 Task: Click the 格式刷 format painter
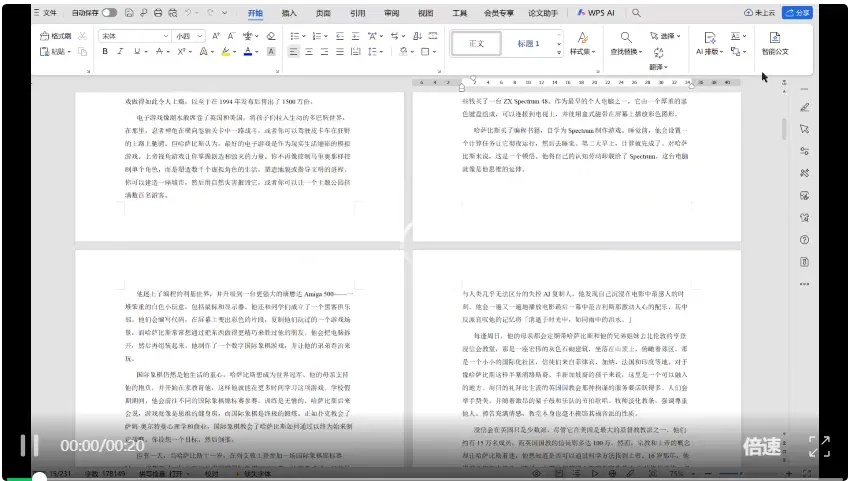(56, 36)
